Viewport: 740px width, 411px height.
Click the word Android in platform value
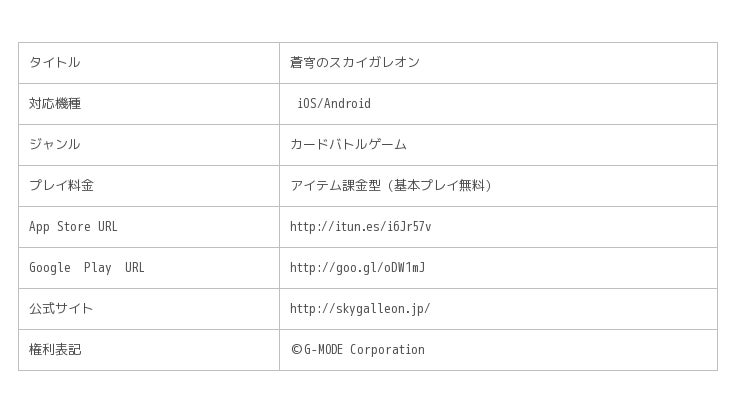347,104
